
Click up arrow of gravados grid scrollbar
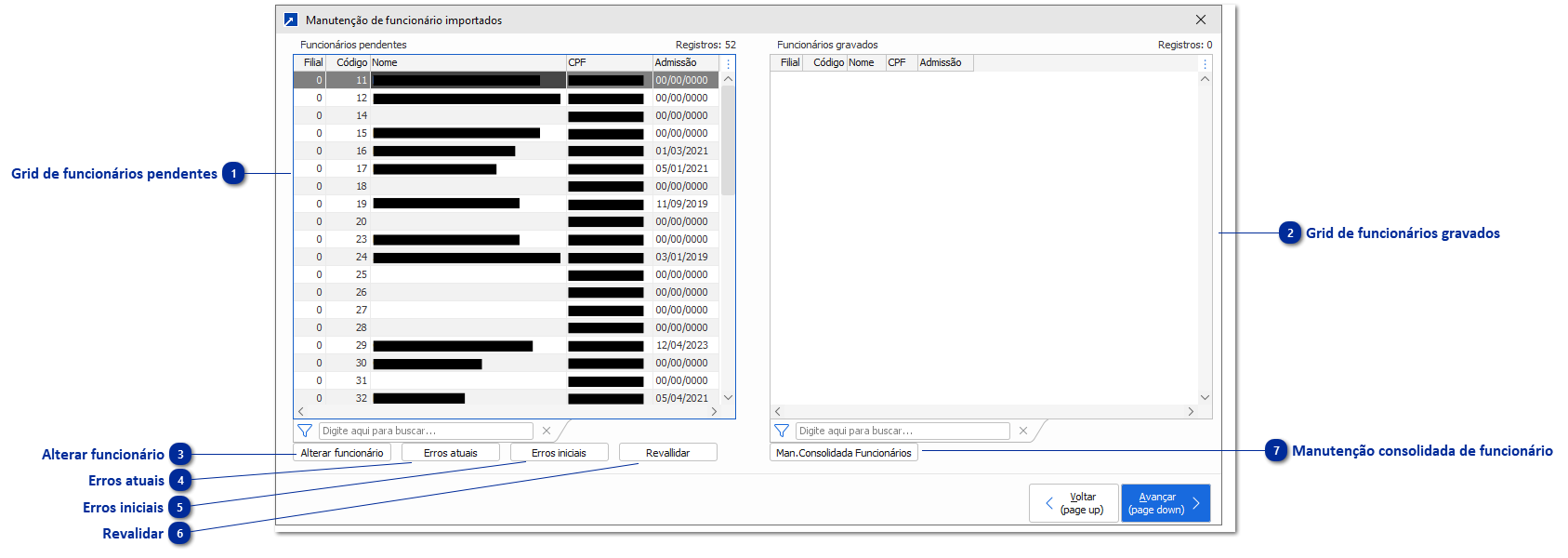click(1205, 79)
